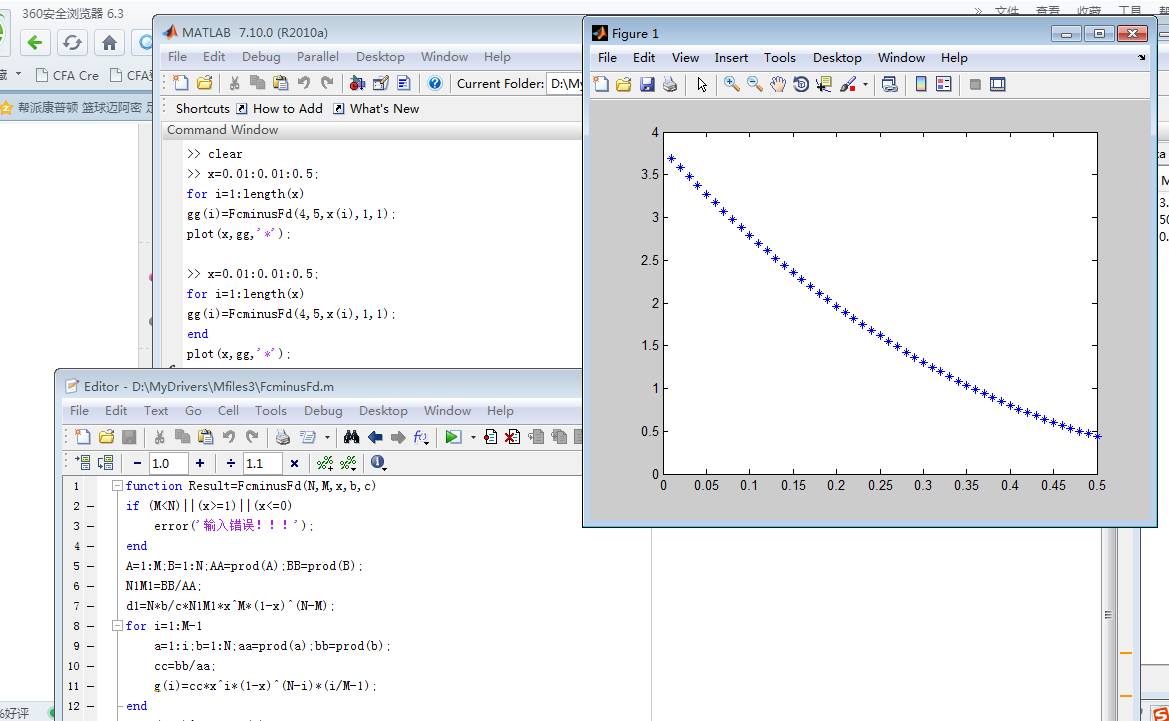
Task: Activate the Pan hand tool in Figure 1
Action: point(778,85)
